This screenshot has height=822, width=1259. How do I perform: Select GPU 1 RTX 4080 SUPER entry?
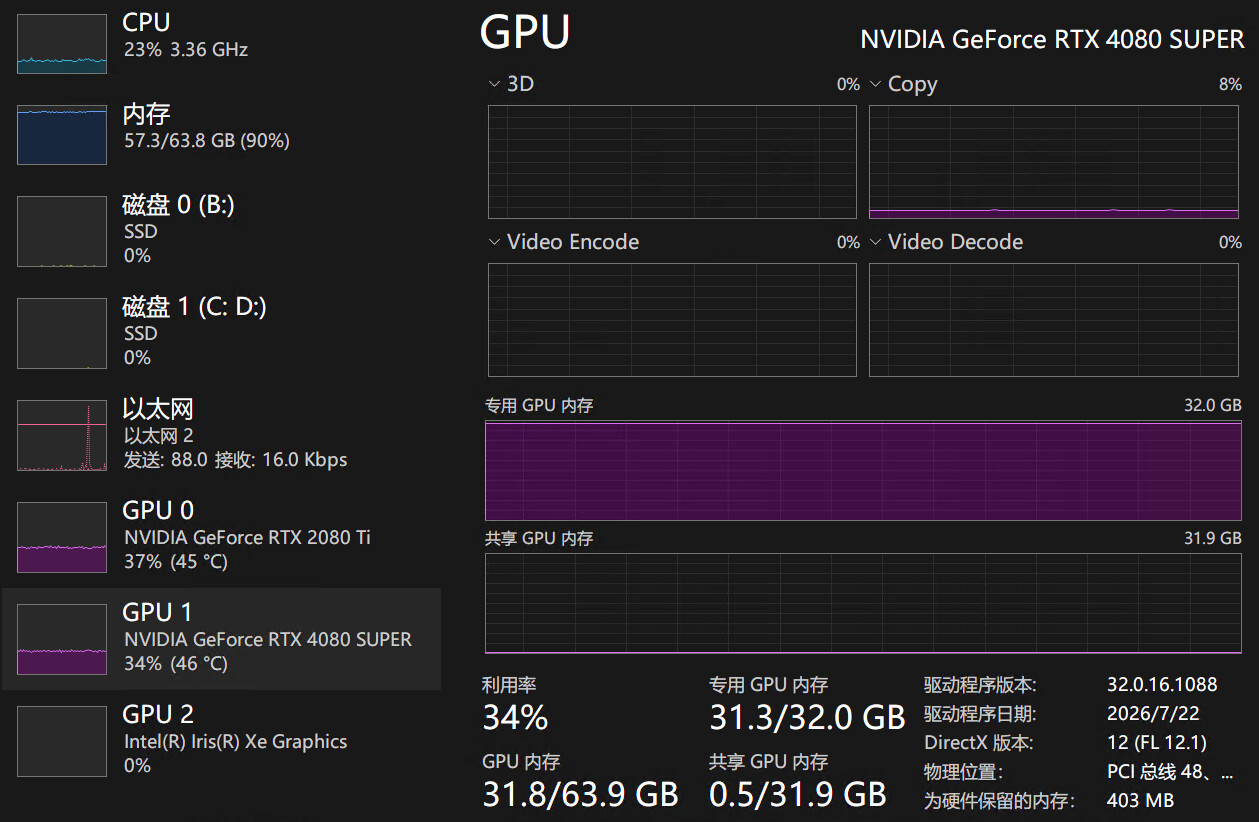[x=220, y=638]
